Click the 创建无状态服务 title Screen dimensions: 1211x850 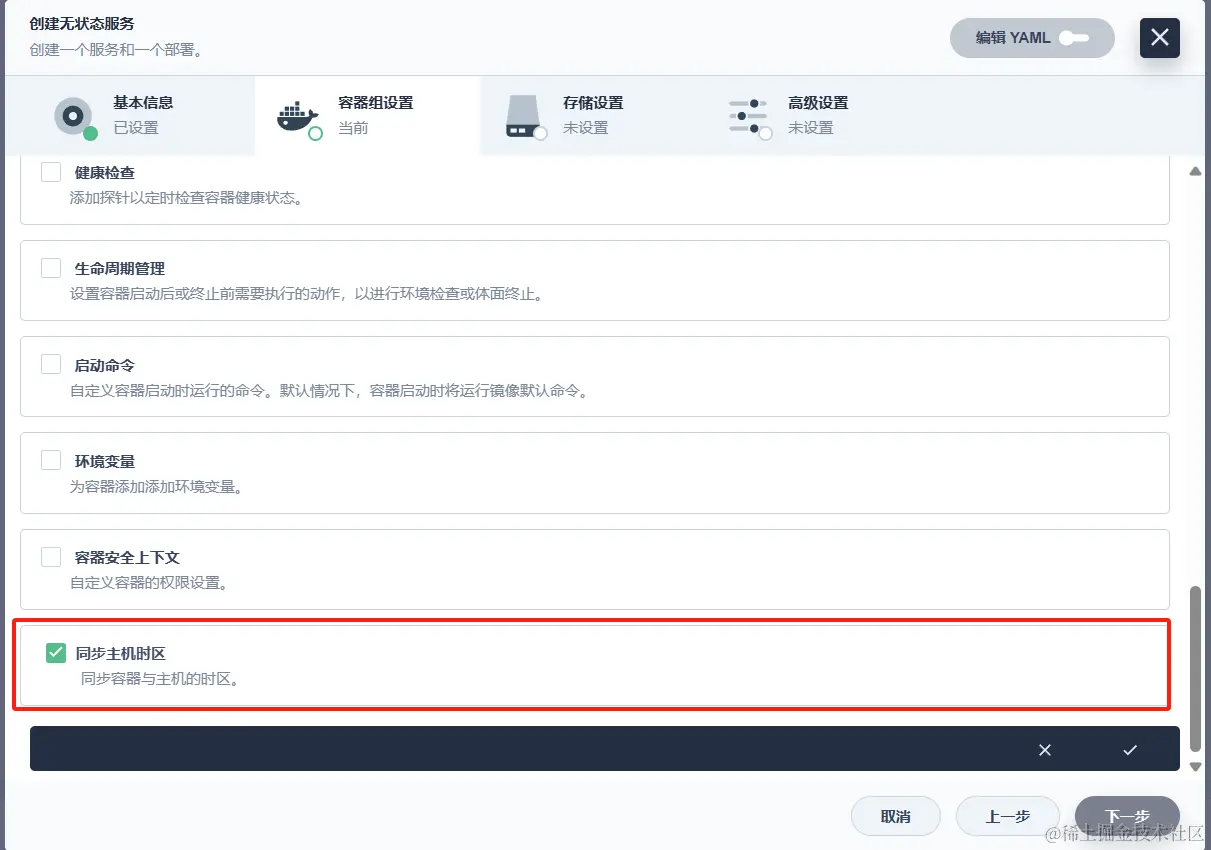[x=82, y=23]
